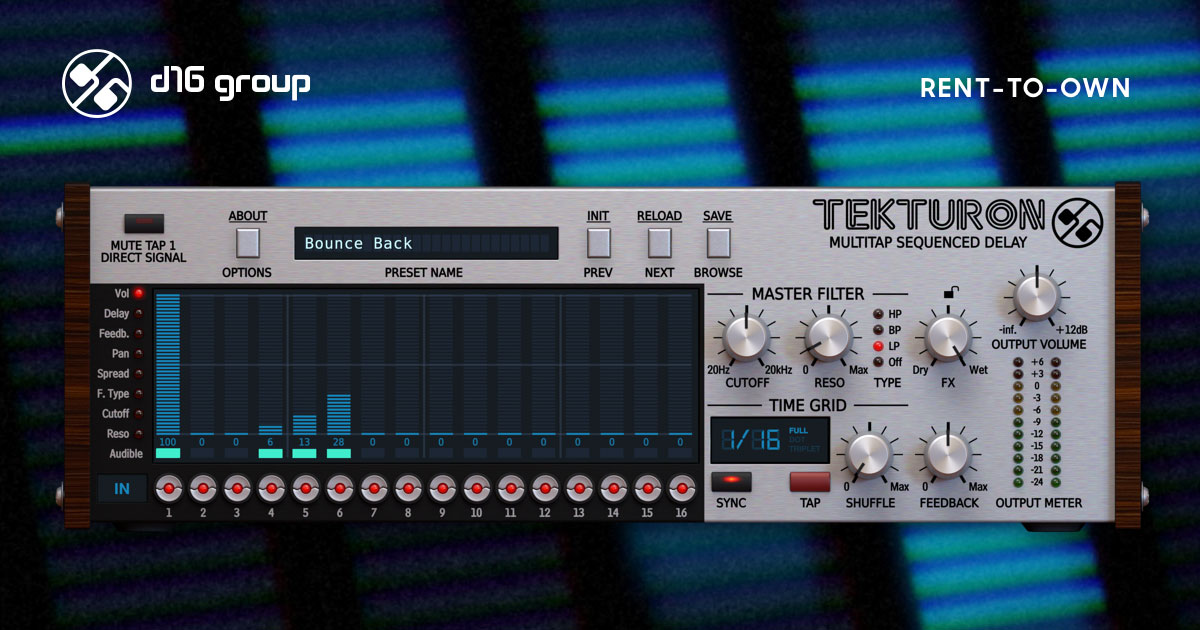This screenshot has width=1200, height=630.
Task: Click the FX Dry/Wet knob
Action: 948,337
